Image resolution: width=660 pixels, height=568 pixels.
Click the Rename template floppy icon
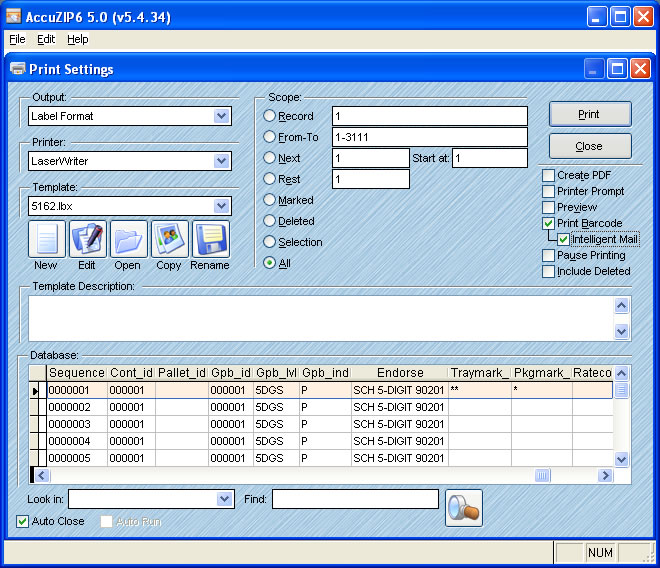210,239
